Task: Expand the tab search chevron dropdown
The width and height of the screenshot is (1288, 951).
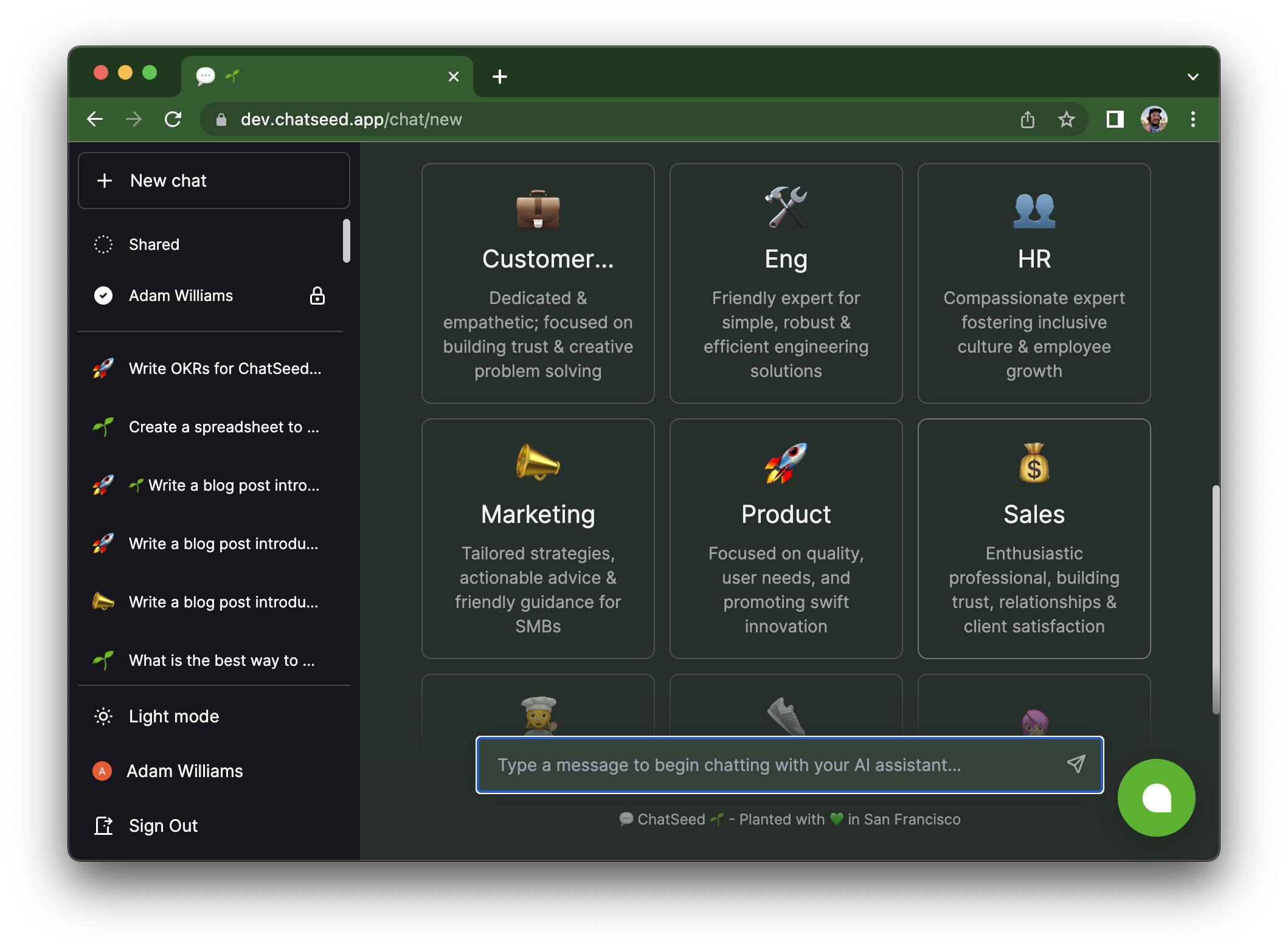Action: pos(1193,77)
